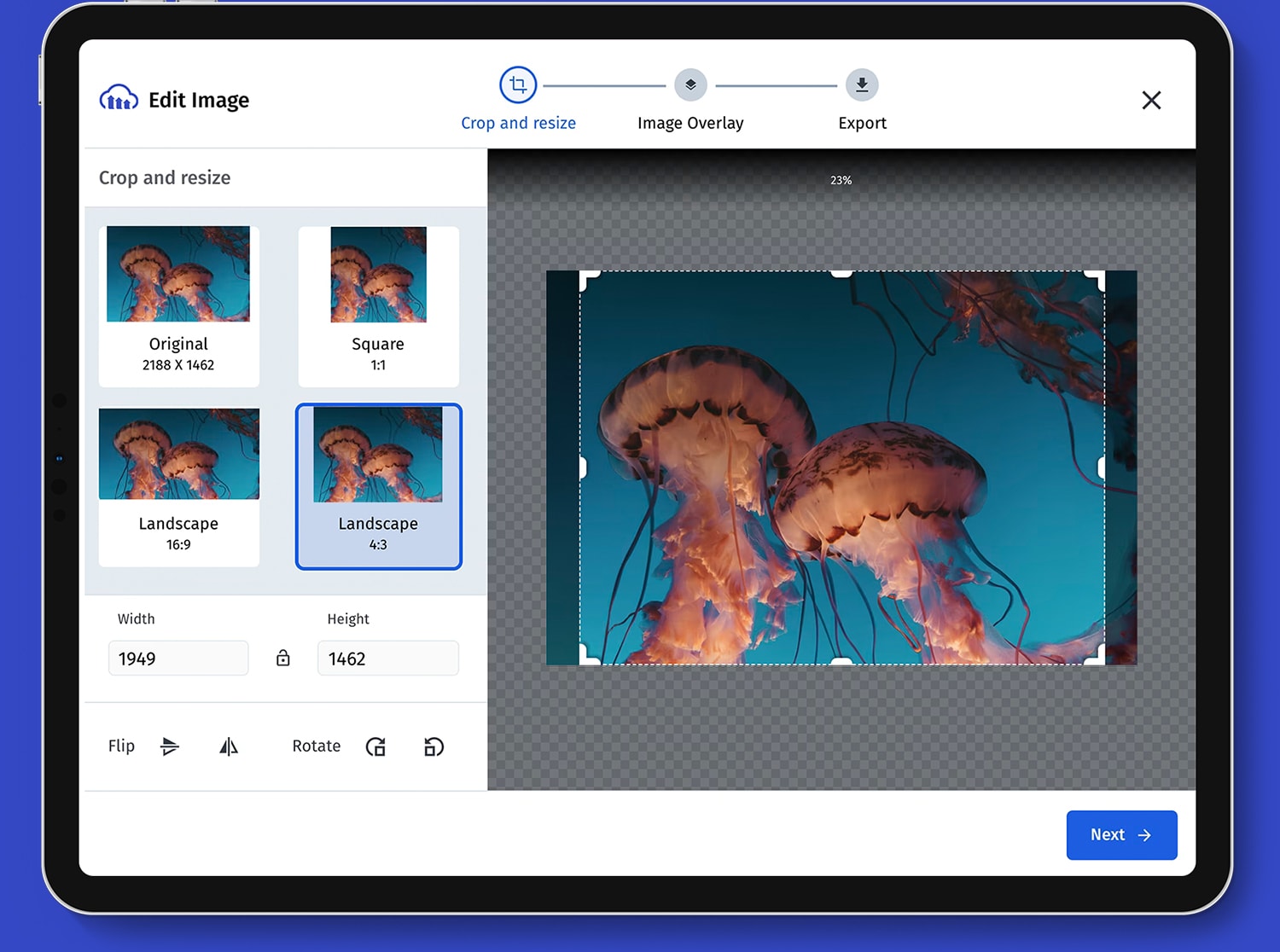Rotate the image counterclockwise
Image resolution: width=1280 pixels, height=952 pixels.
click(433, 746)
